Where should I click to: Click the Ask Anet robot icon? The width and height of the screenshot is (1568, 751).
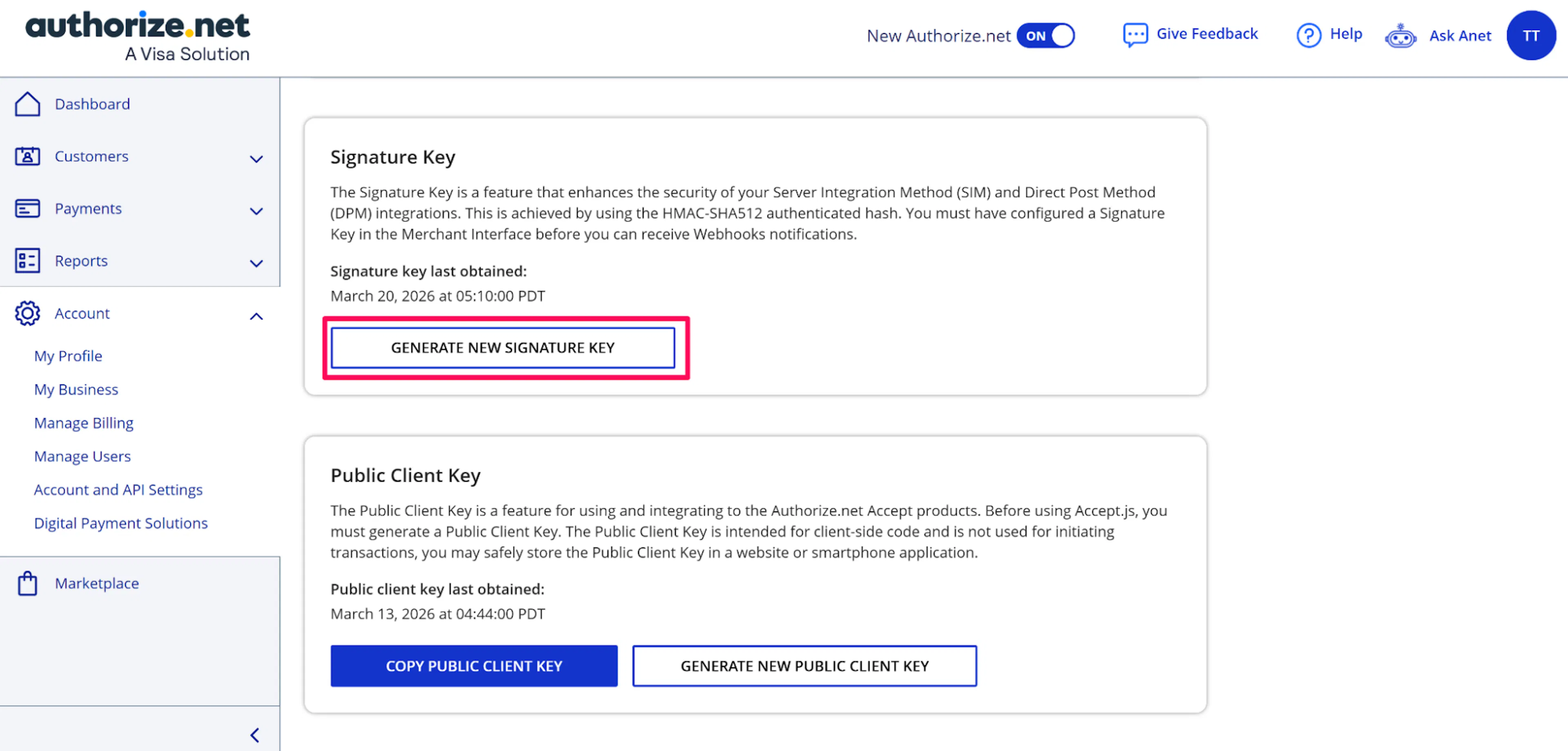[1400, 36]
